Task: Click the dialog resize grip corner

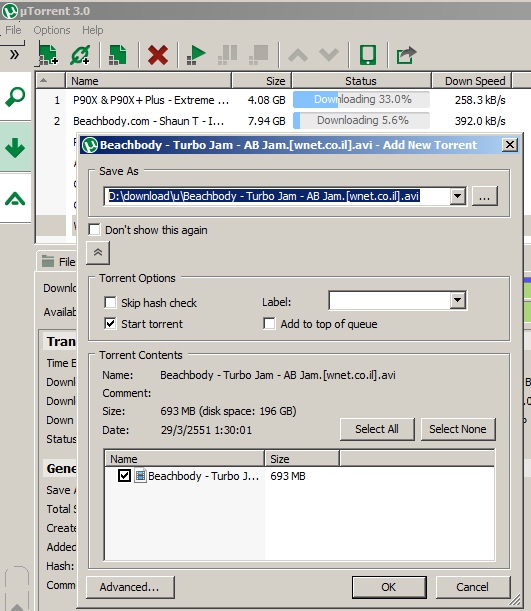Action: click(515, 599)
